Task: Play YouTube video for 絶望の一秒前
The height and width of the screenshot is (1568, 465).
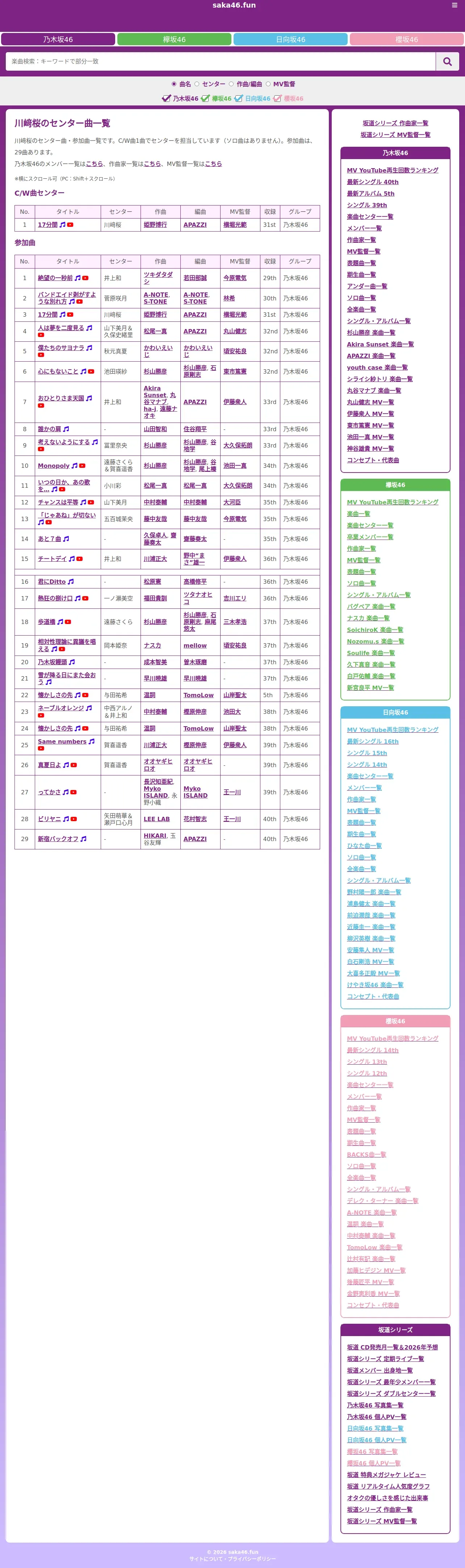Action: tap(85, 278)
